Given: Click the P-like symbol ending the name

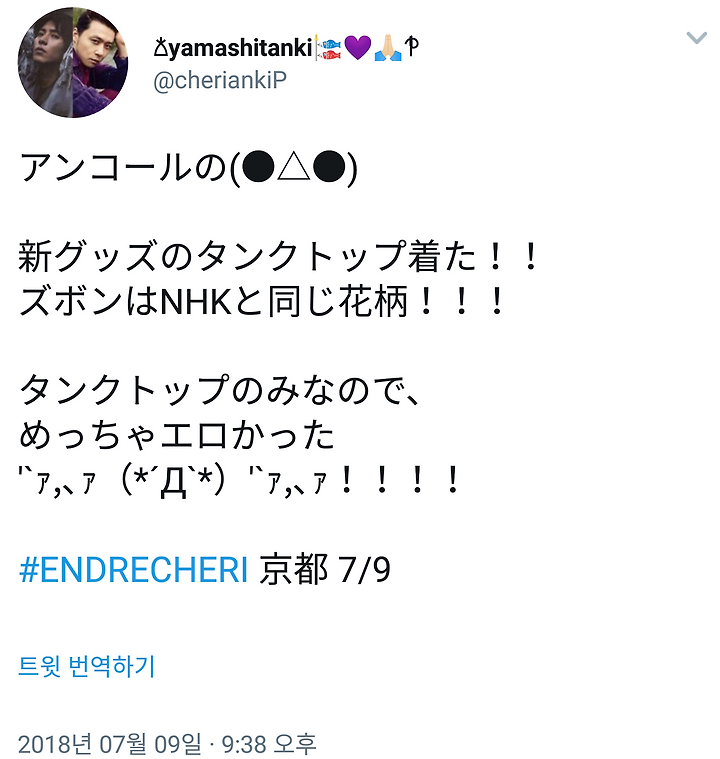Looking at the screenshot, I should (412, 46).
